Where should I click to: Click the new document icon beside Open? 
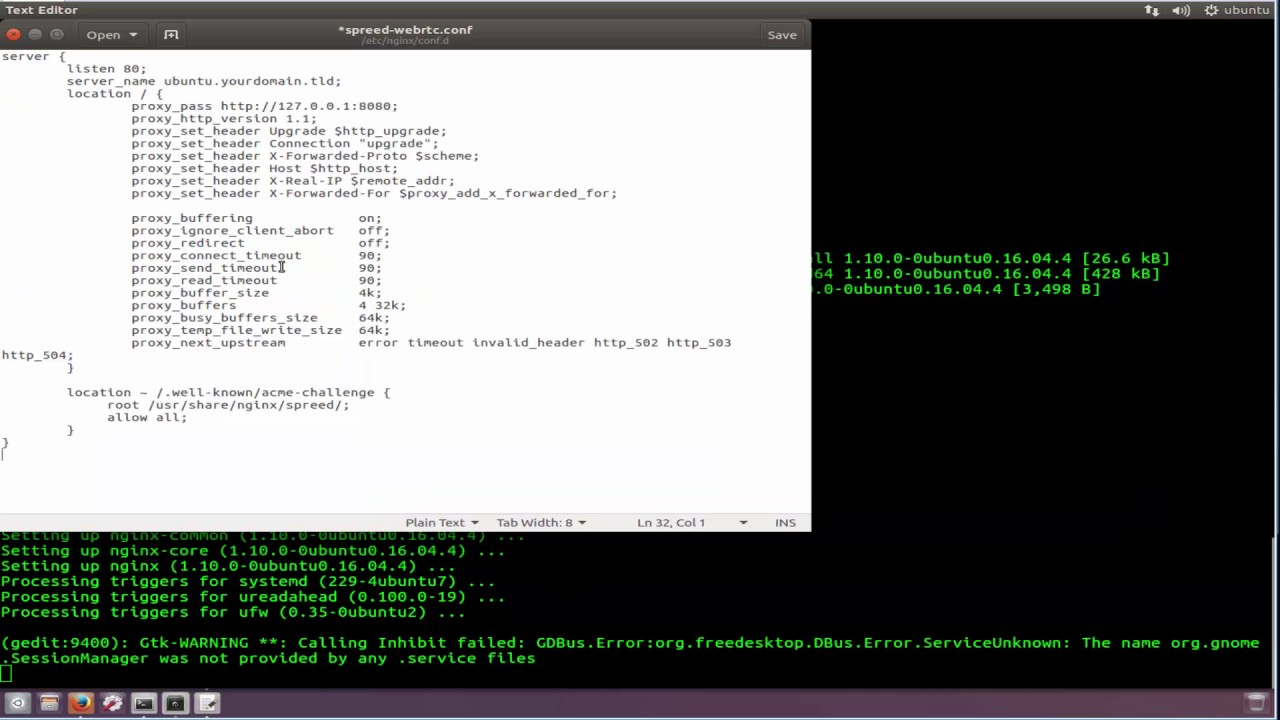point(171,35)
